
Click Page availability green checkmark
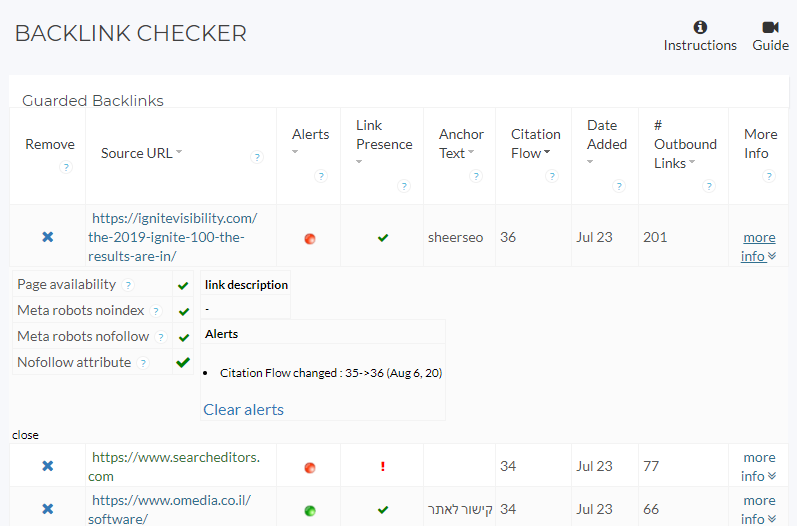pos(183,286)
